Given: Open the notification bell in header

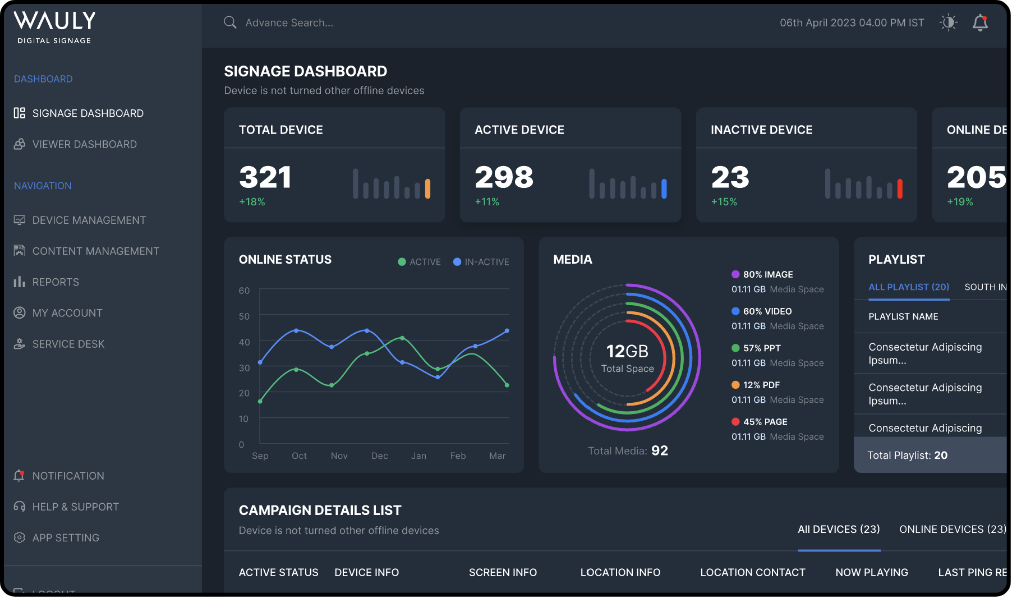Looking at the screenshot, I should coord(980,23).
